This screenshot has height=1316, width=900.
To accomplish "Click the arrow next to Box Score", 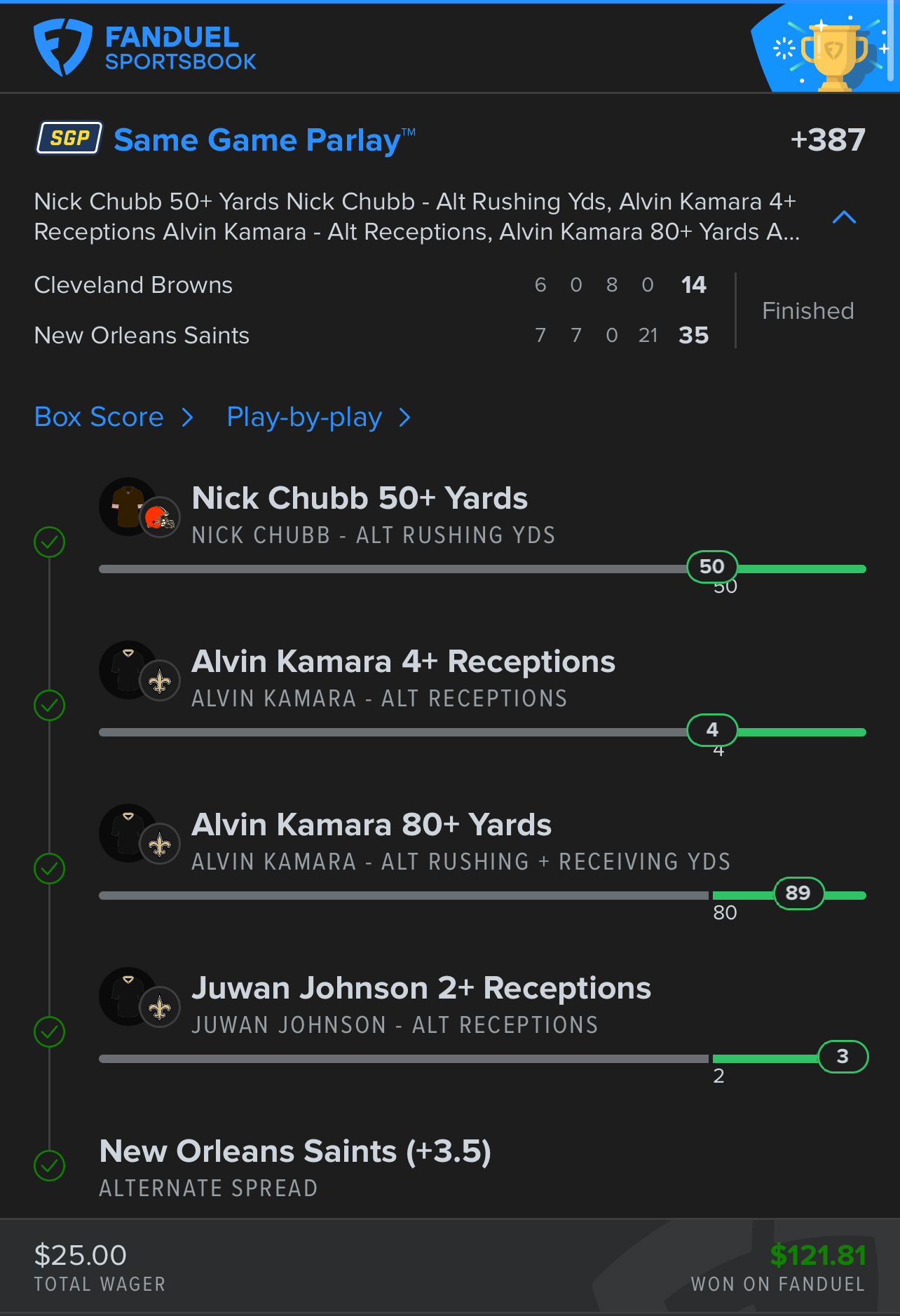I will click(187, 418).
